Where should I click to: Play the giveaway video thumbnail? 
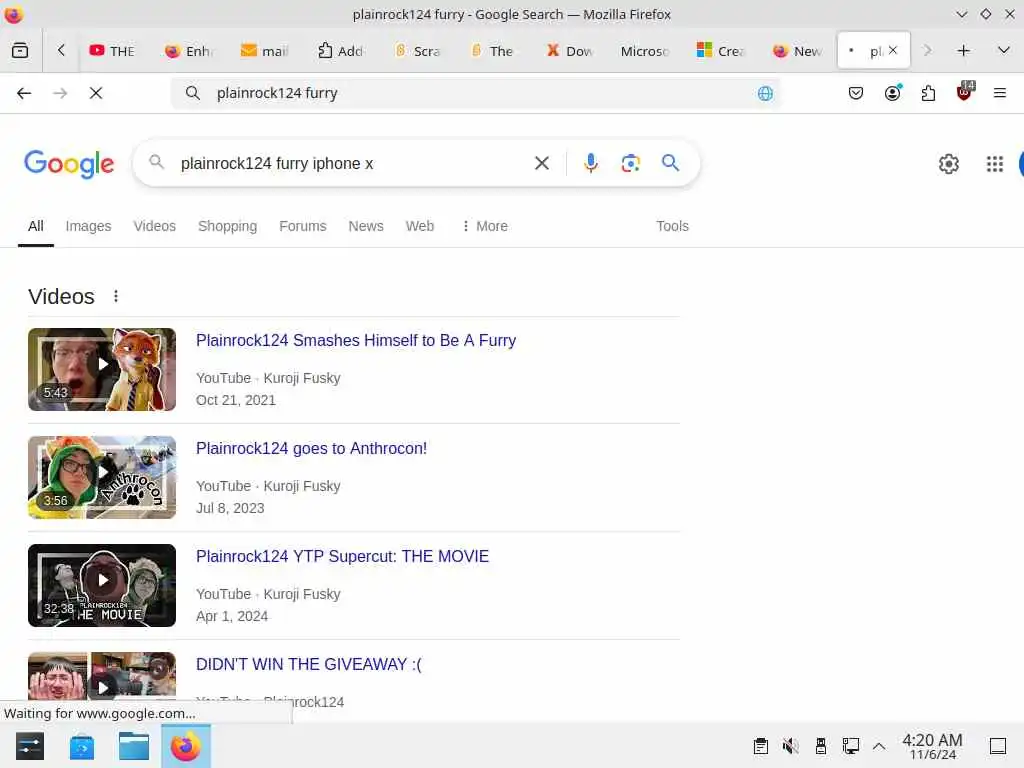[x=102, y=679]
